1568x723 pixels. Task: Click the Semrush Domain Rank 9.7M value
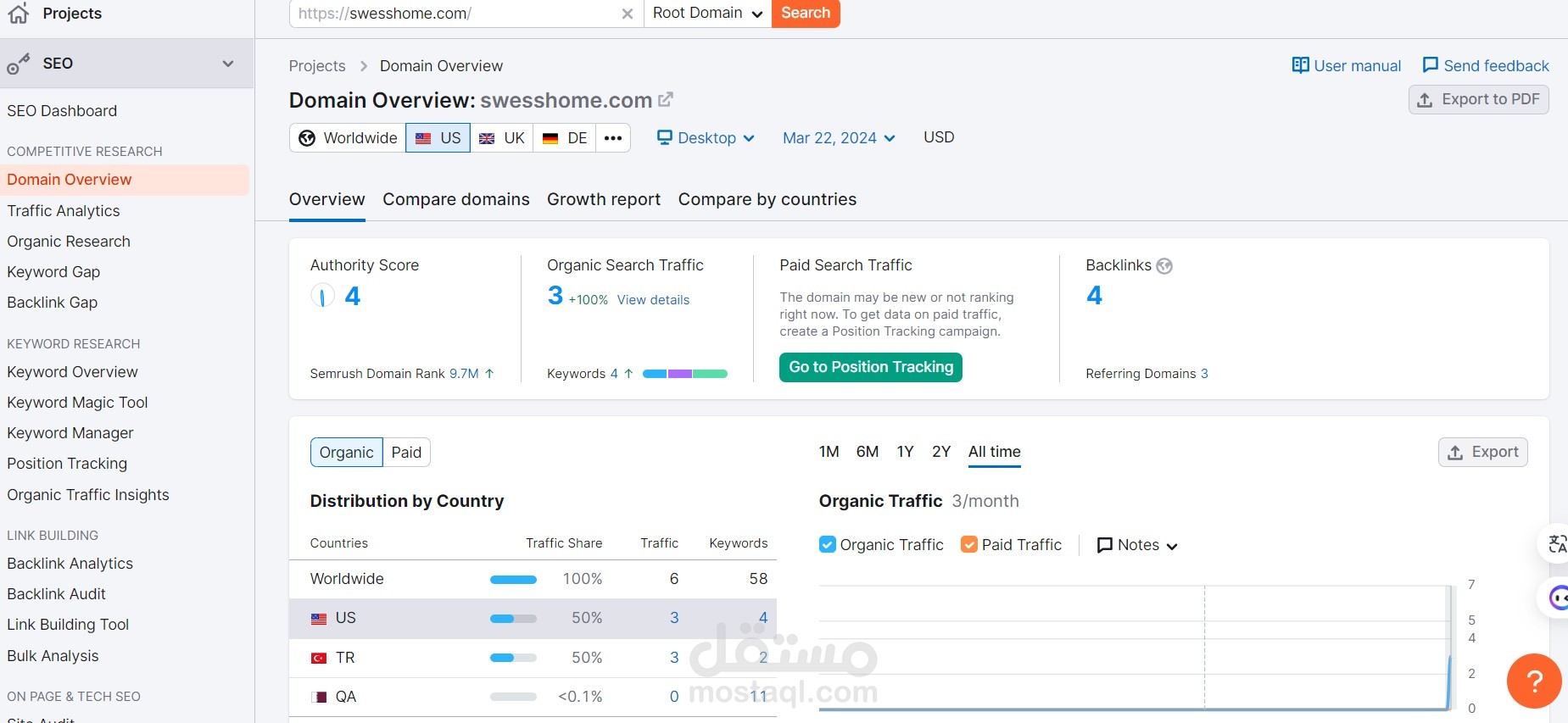coord(464,374)
